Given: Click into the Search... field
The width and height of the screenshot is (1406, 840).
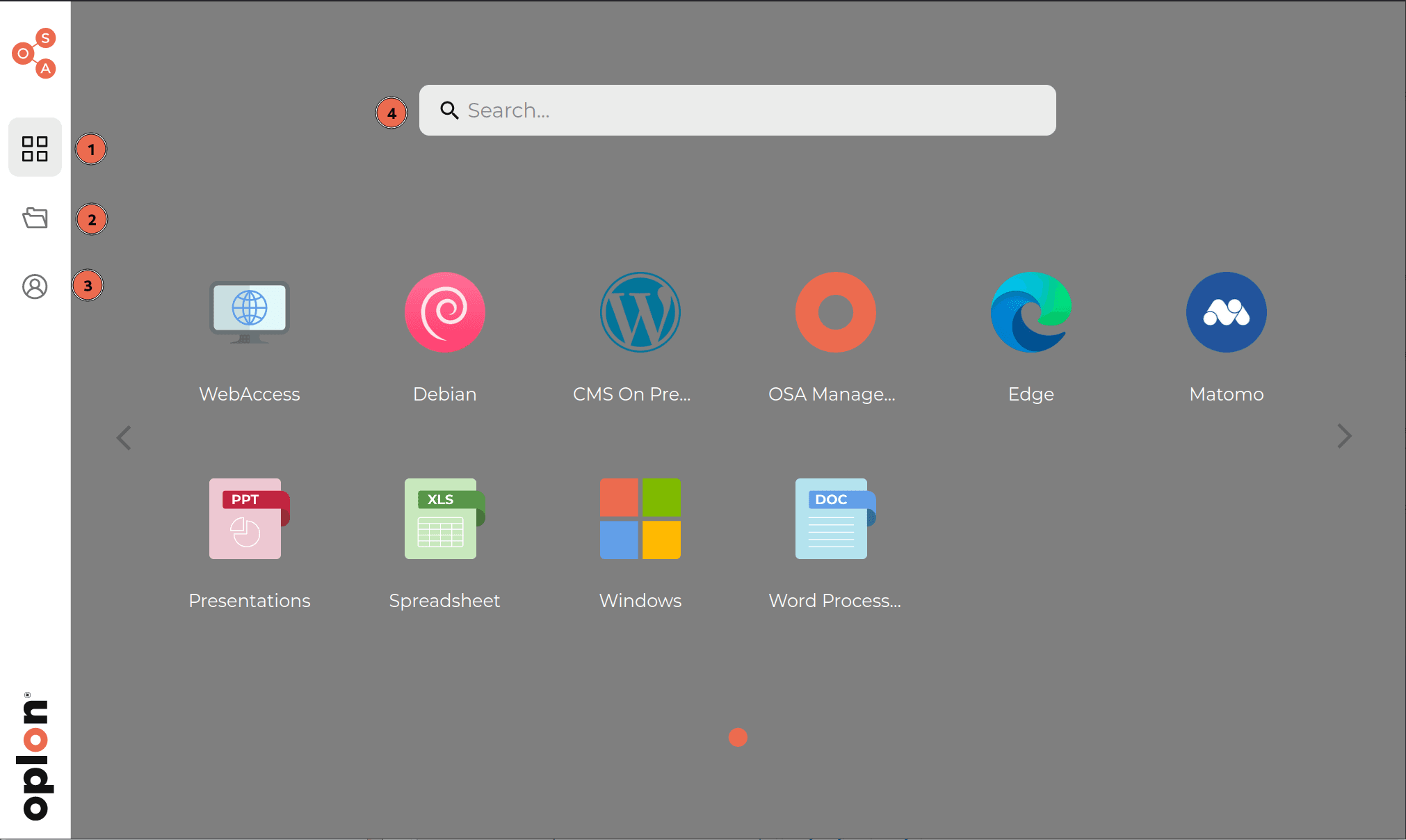Looking at the screenshot, I should (738, 111).
